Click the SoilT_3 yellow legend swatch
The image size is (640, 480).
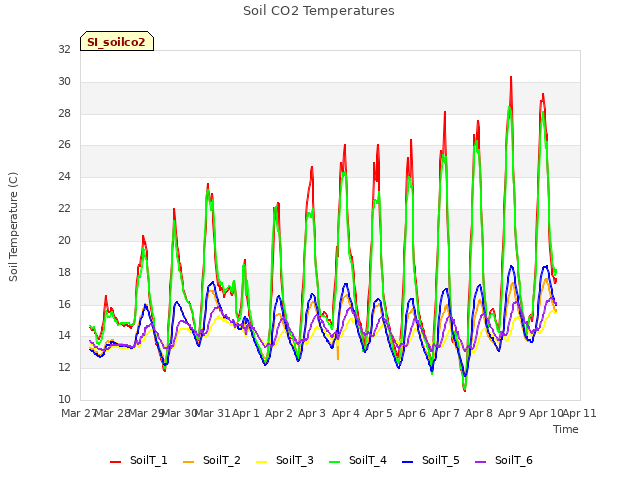tap(262, 462)
